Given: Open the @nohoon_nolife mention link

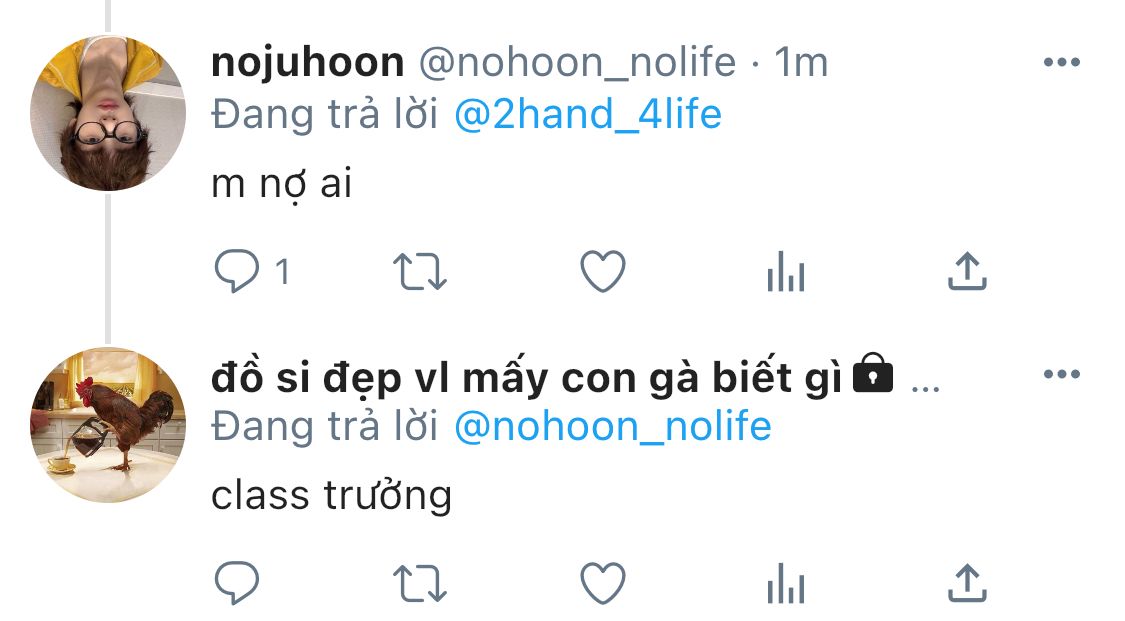Looking at the screenshot, I should pos(613,426).
